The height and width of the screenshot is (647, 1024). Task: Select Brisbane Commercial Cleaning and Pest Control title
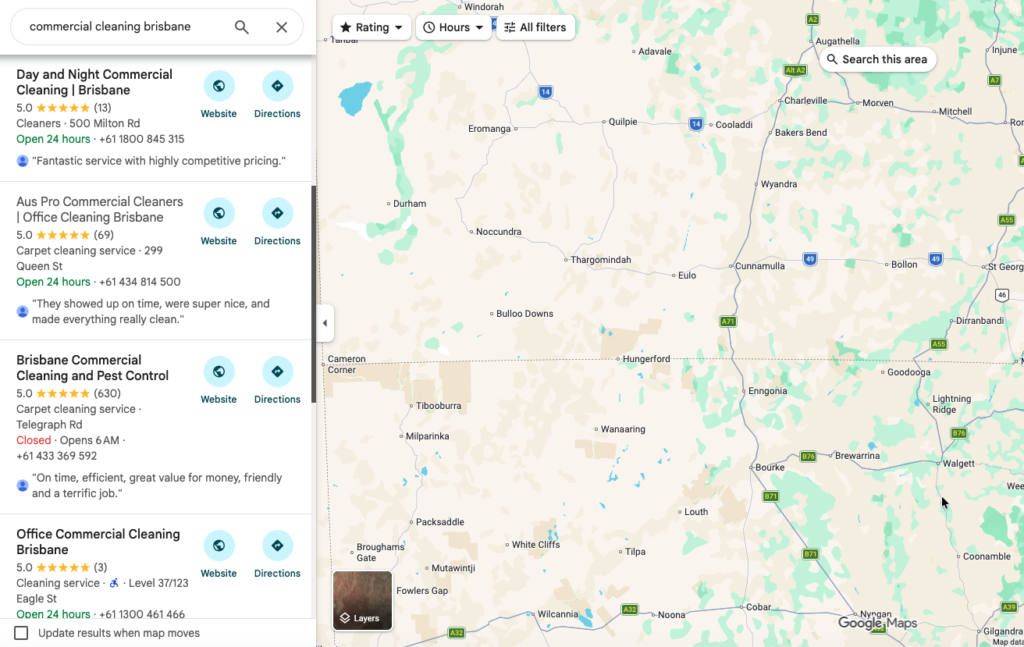93,368
